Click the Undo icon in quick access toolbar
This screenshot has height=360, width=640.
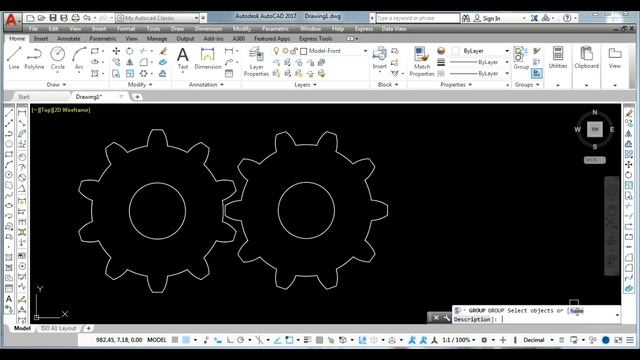pos(87,18)
